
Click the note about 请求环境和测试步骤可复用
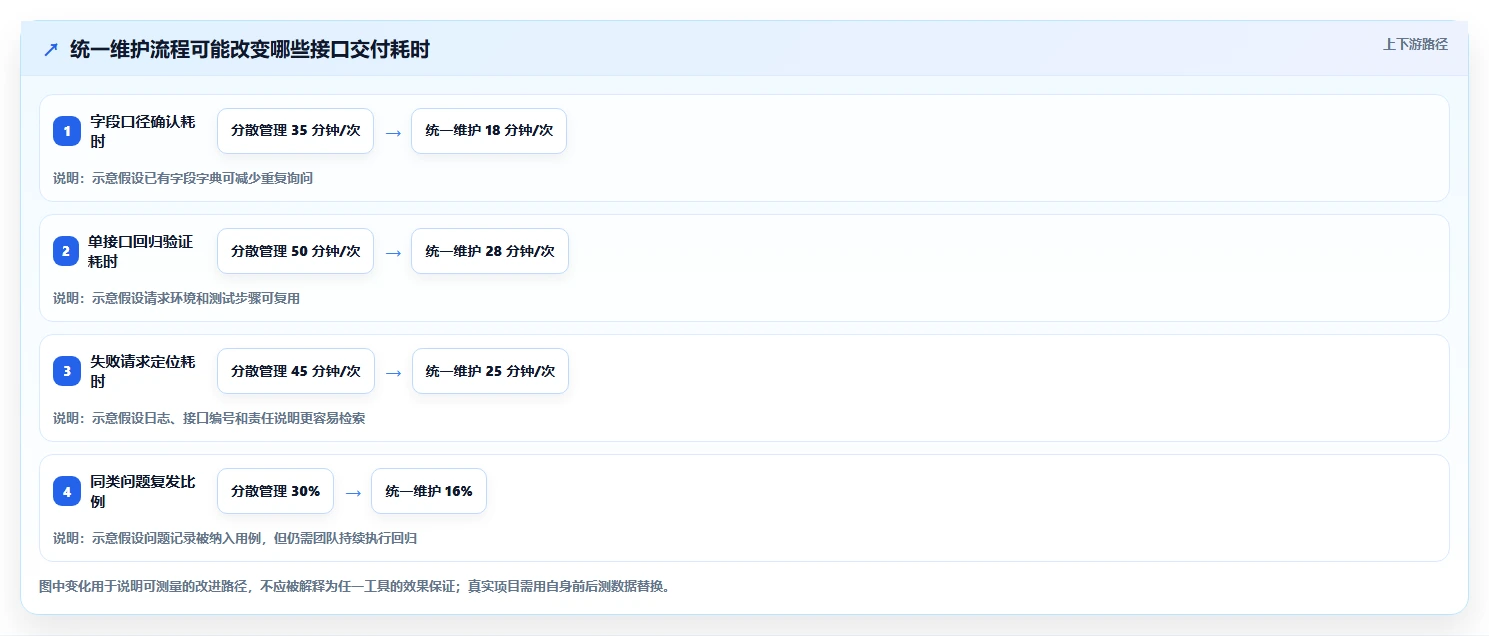(176, 298)
